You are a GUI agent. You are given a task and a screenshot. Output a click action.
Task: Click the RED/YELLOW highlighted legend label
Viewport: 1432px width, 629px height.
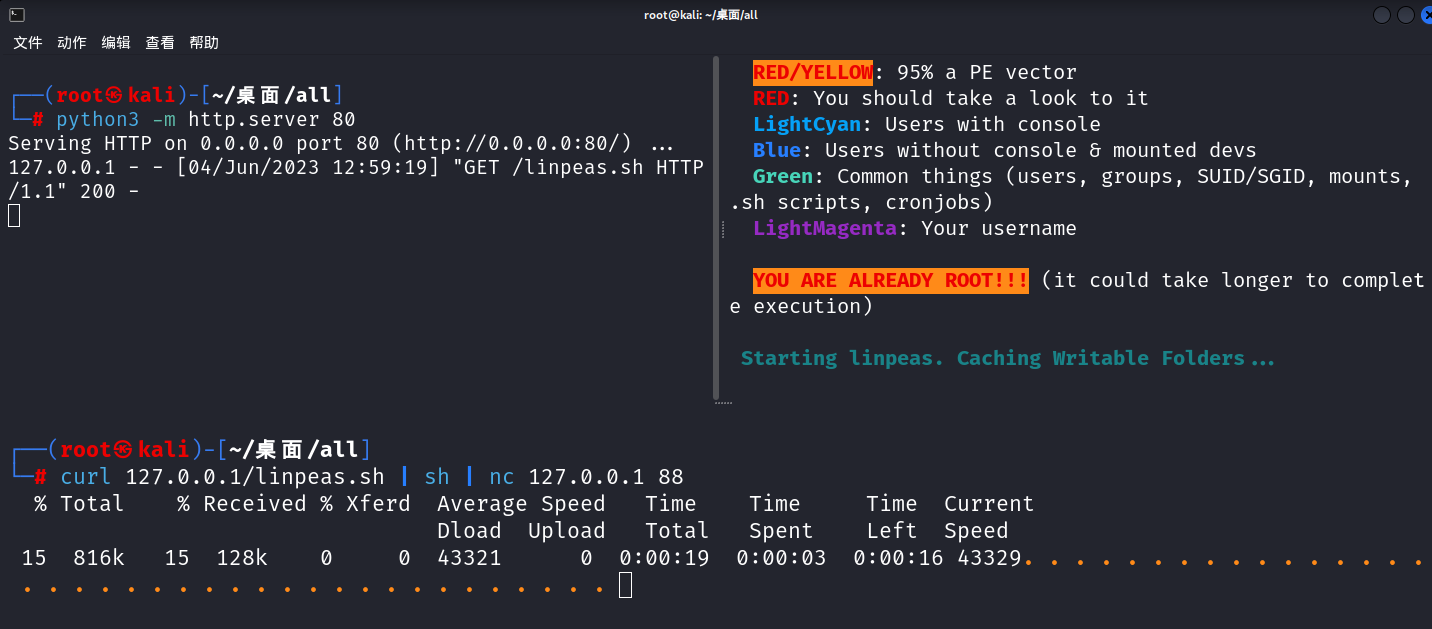click(813, 72)
